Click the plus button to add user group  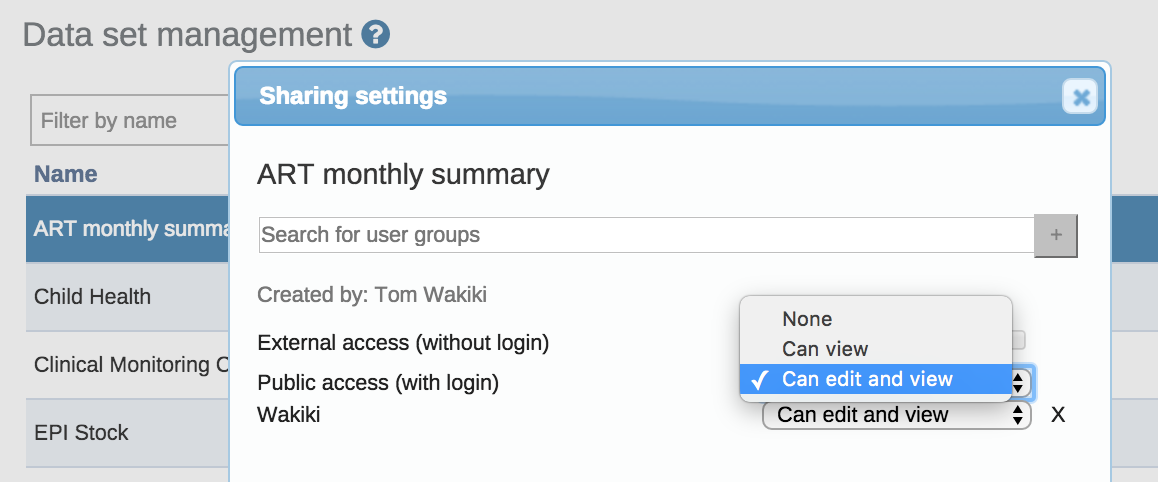1056,236
